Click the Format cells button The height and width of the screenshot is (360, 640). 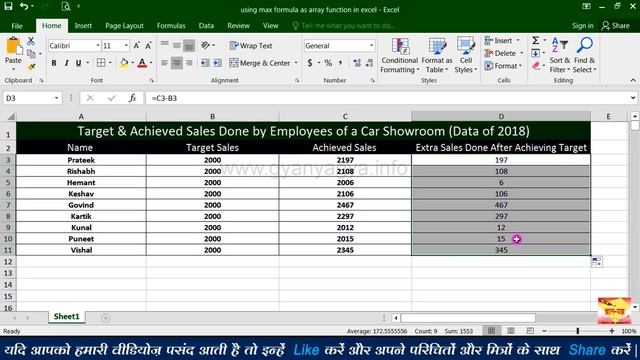503,66
